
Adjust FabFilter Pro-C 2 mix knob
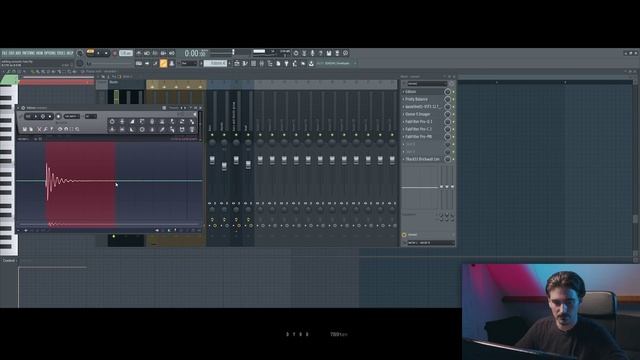click(x=448, y=129)
